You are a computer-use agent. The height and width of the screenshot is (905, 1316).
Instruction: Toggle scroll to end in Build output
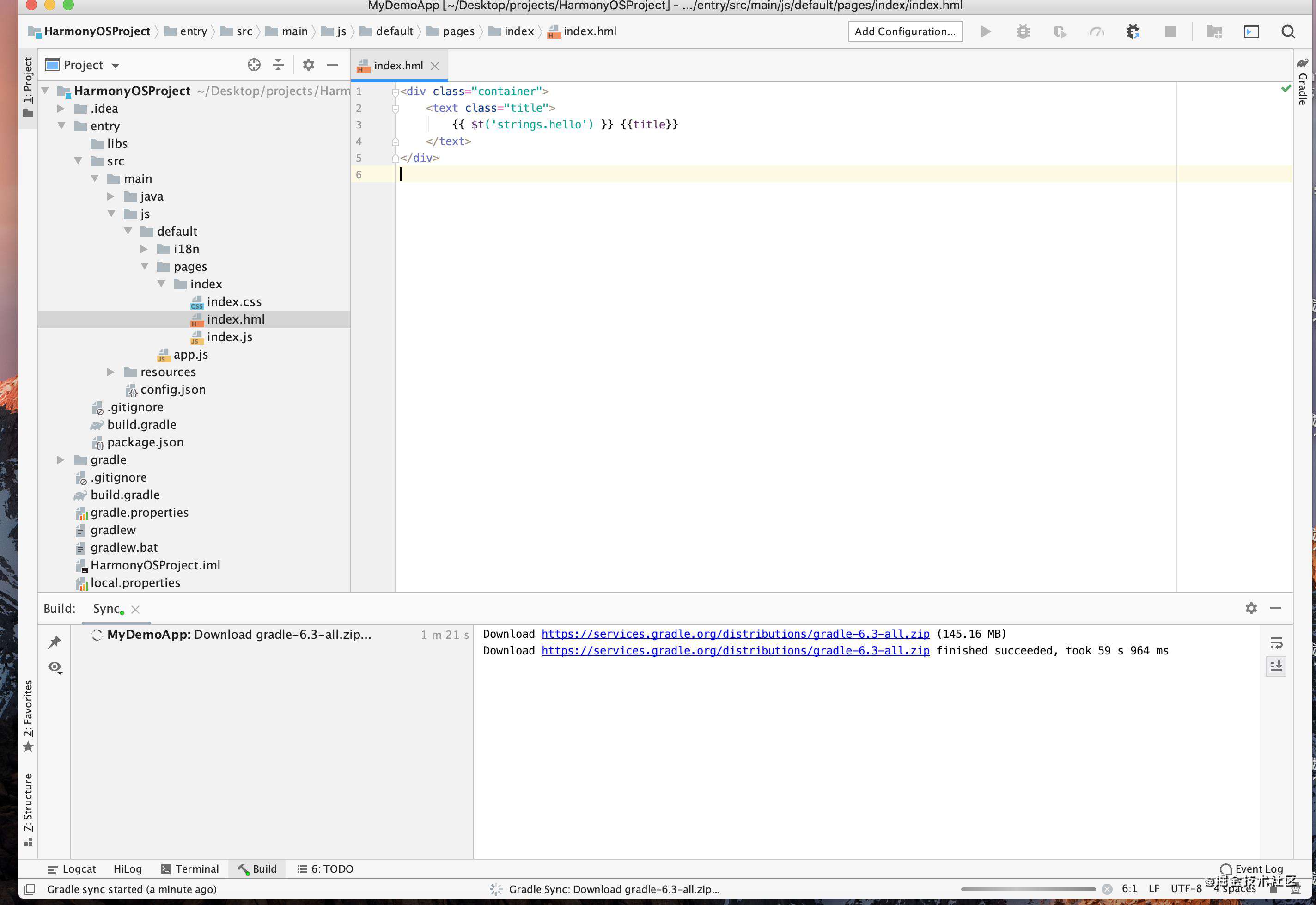click(x=1276, y=666)
